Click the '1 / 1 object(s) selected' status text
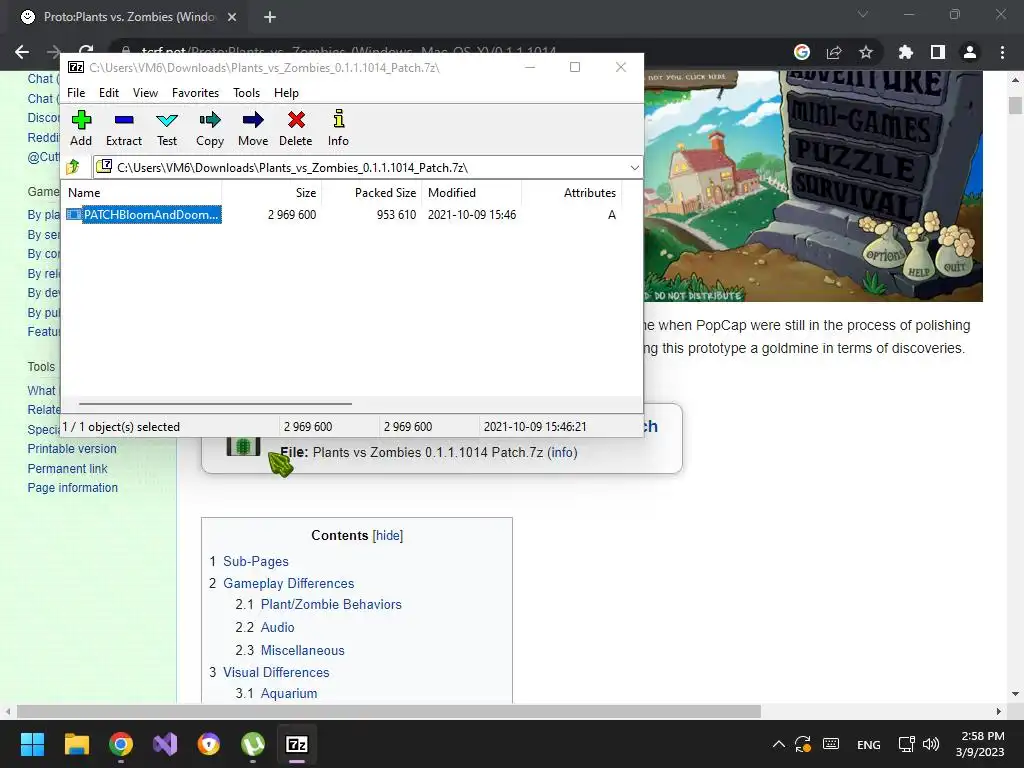Viewport: 1024px width, 768px height. pyautogui.click(x=121, y=426)
